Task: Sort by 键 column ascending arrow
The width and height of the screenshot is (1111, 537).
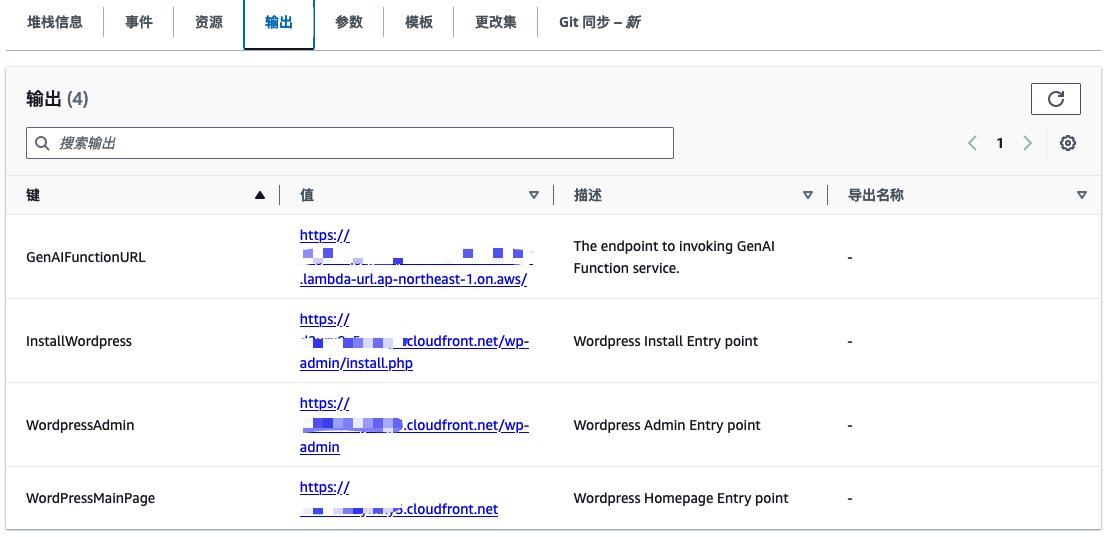Action: click(260, 196)
